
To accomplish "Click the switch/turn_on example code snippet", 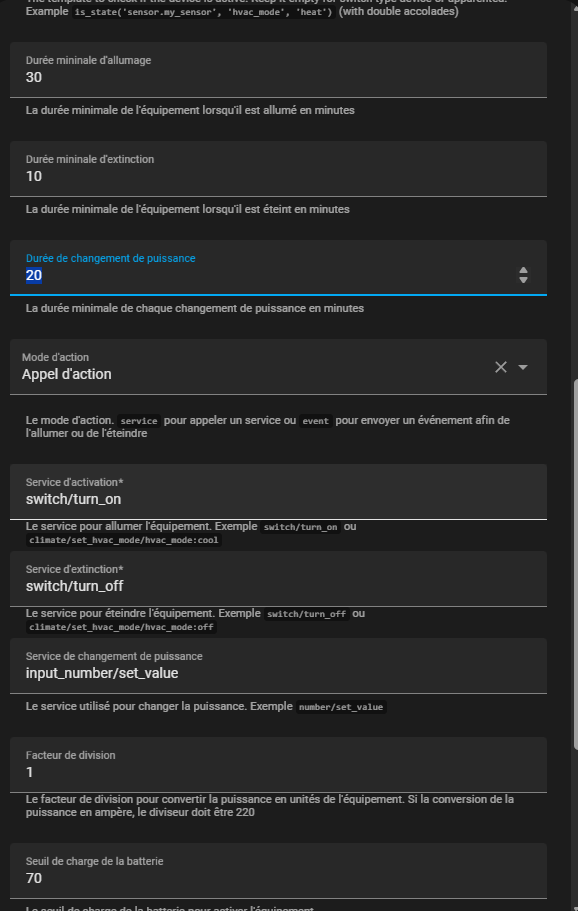I will (300, 528).
